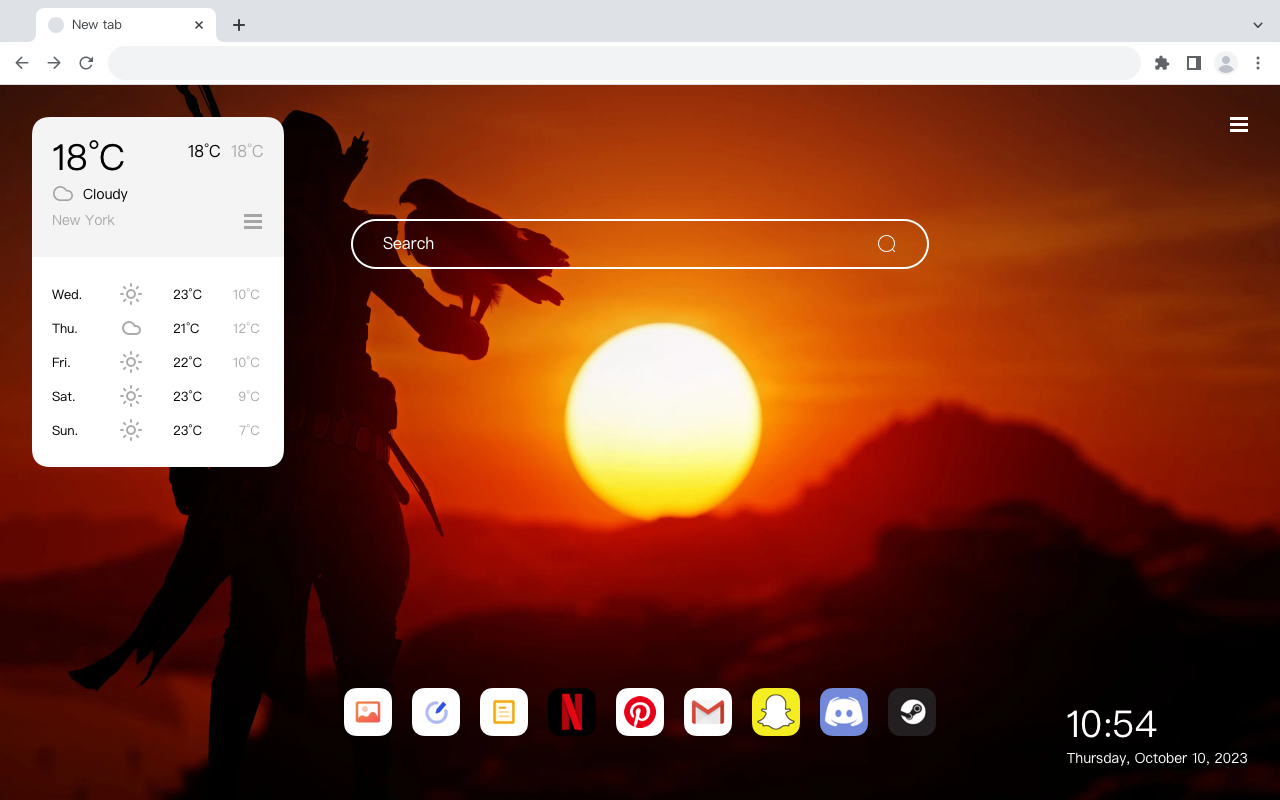The width and height of the screenshot is (1280, 800).
Task: Select the Fri. forecast day label
Action: click(x=61, y=362)
